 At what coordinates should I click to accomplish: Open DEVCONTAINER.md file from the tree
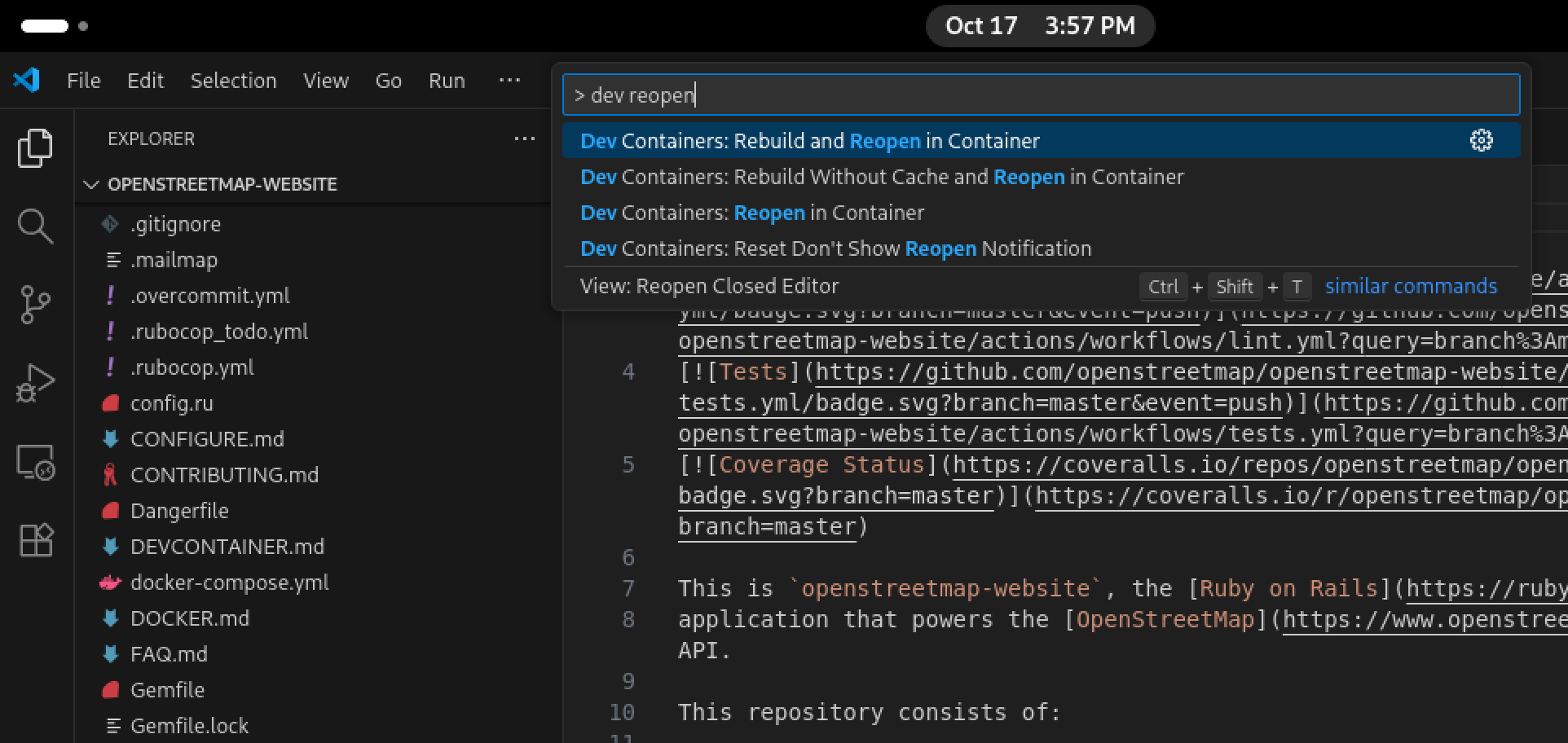pyautogui.click(x=227, y=547)
